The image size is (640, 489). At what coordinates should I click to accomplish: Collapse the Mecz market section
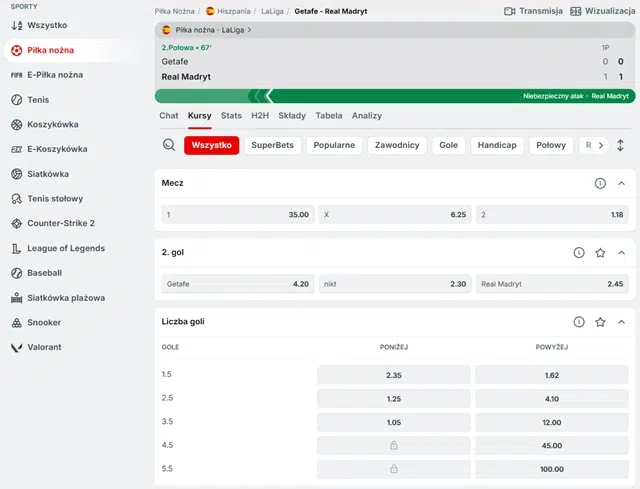click(621, 184)
